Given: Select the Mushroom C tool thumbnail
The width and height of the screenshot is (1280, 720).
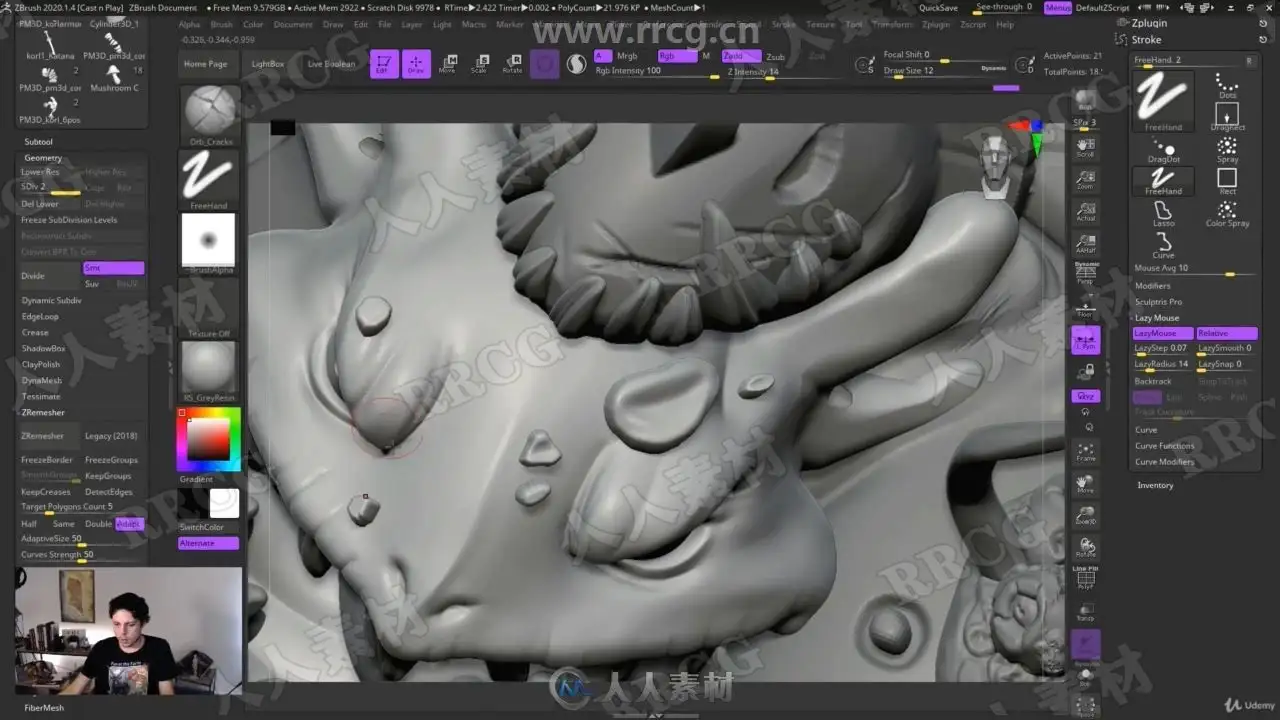Looking at the screenshot, I should (x=114, y=78).
